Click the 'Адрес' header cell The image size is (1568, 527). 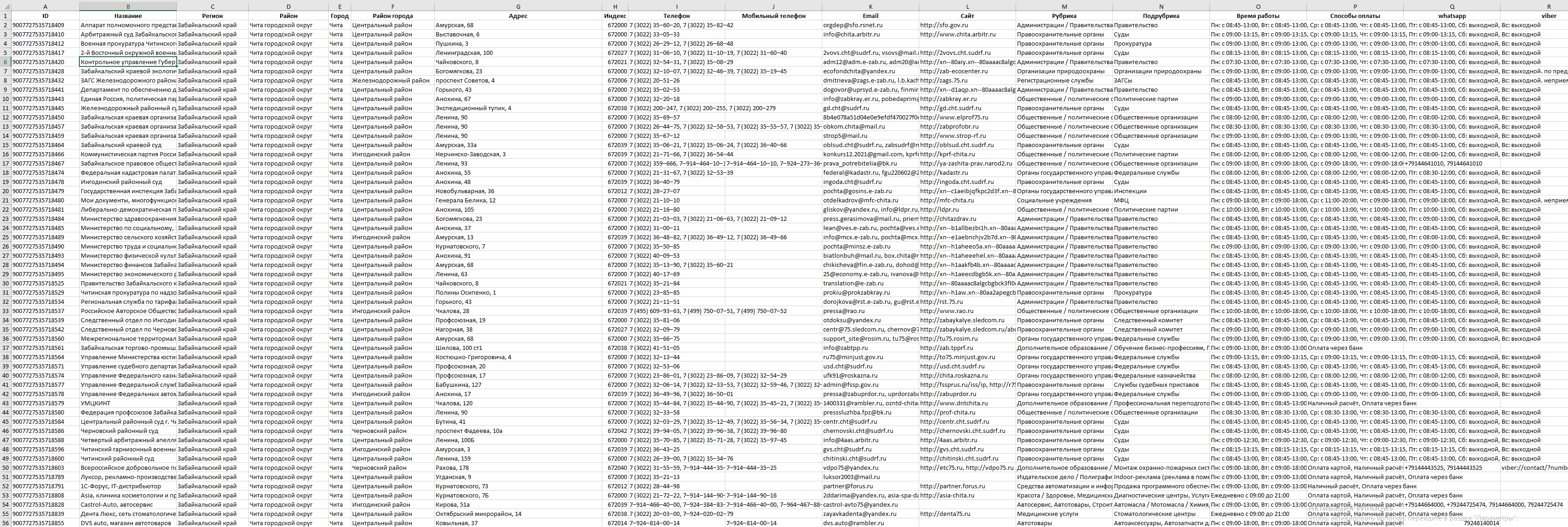coord(518,16)
